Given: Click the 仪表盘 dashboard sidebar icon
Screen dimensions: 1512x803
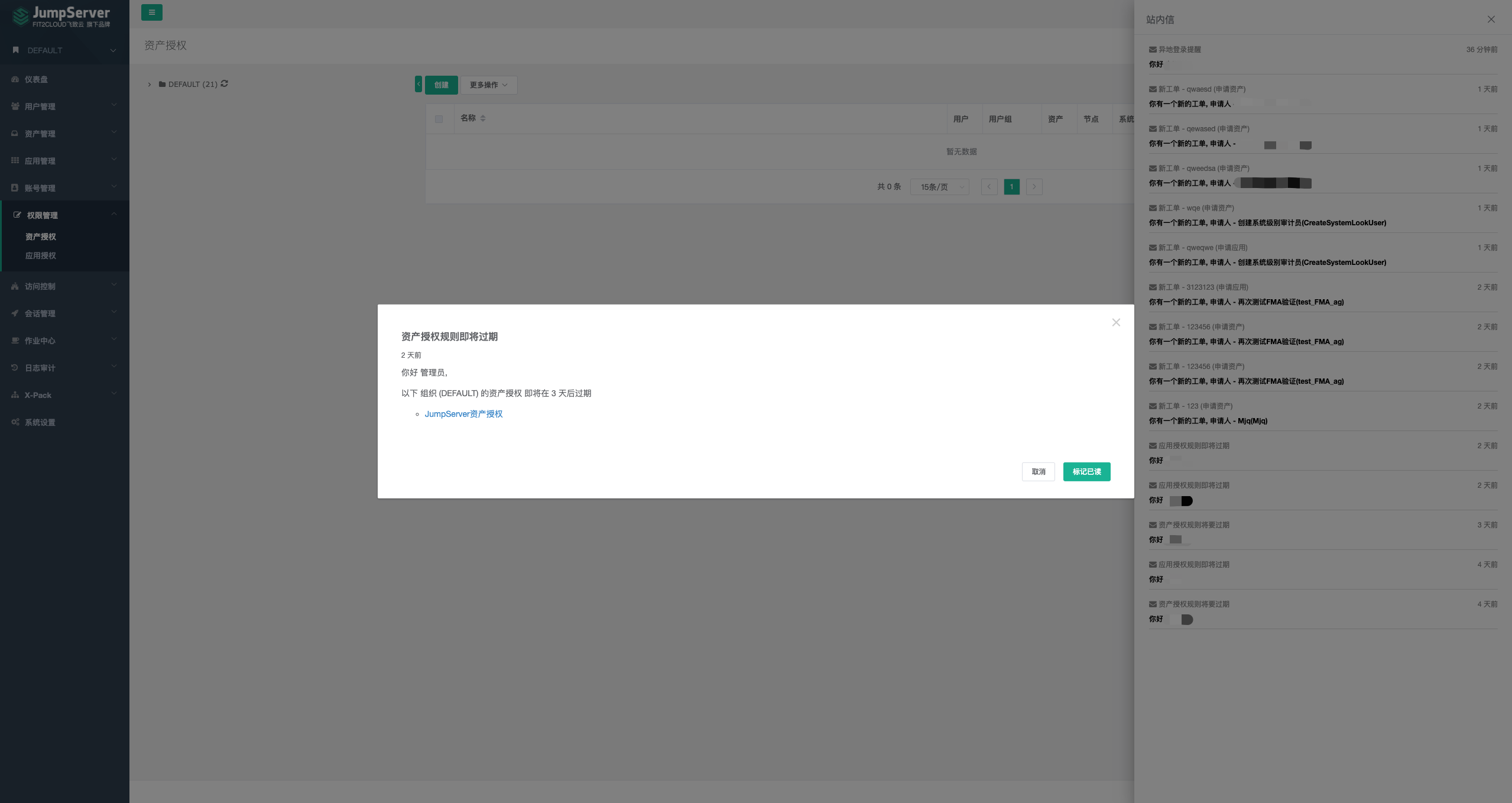Looking at the screenshot, I should pos(15,79).
